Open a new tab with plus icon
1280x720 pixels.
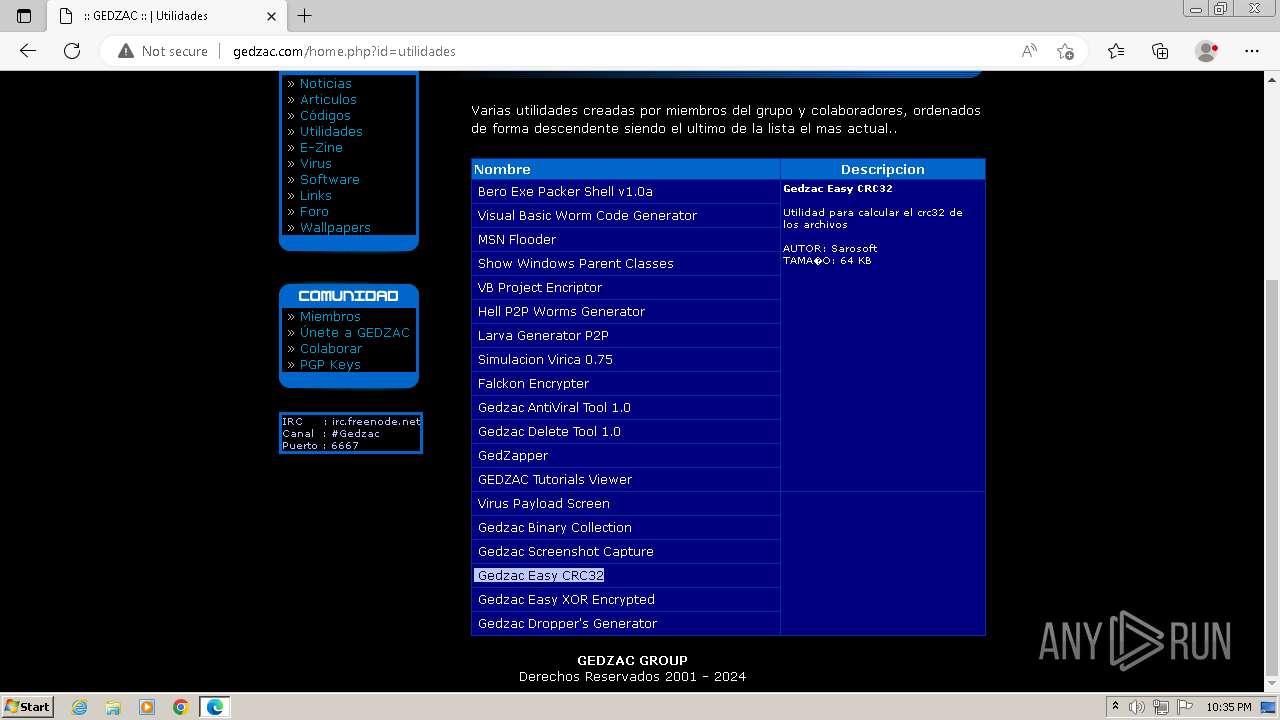305,16
